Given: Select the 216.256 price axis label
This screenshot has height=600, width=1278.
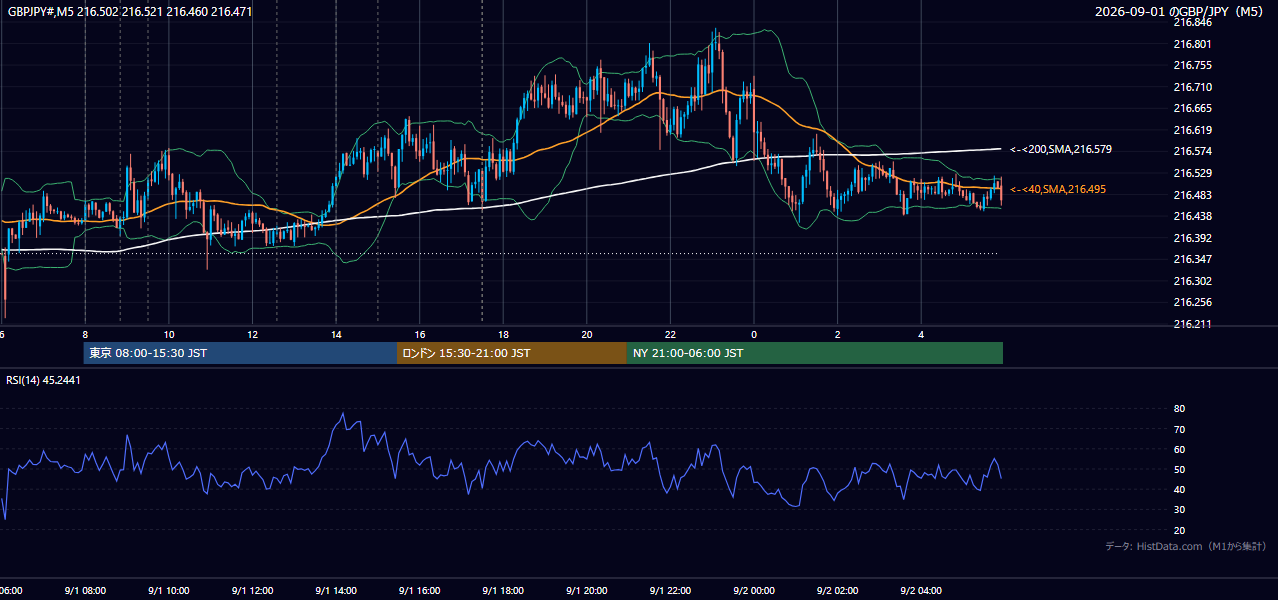Looking at the screenshot, I should 1192,303.
